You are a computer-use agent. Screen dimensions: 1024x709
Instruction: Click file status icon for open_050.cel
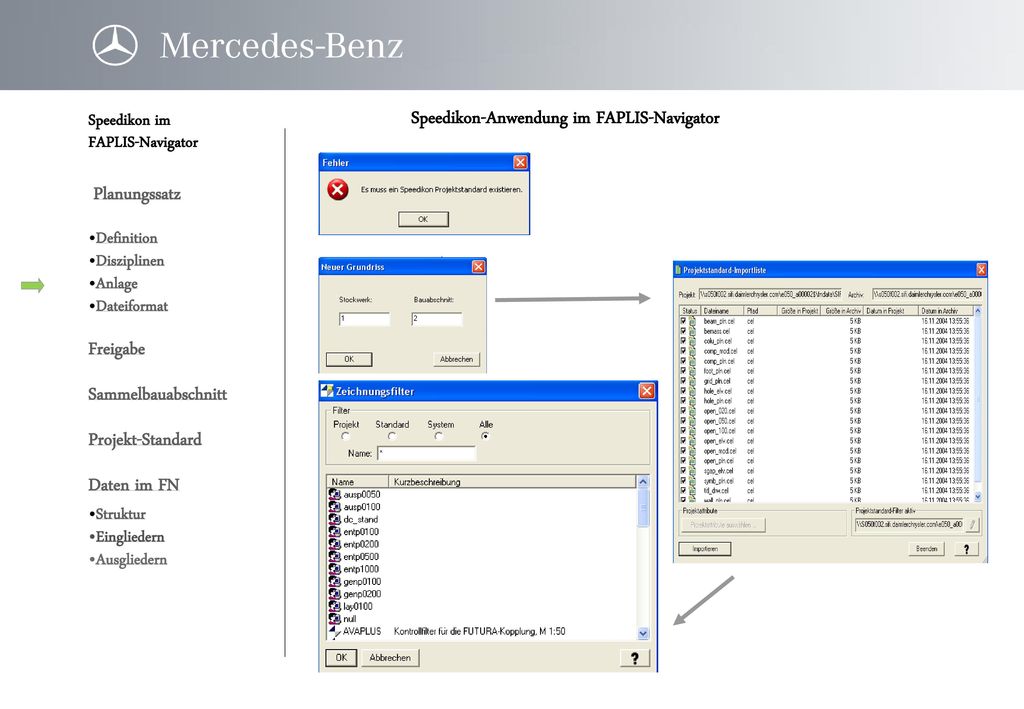point(692,420)
